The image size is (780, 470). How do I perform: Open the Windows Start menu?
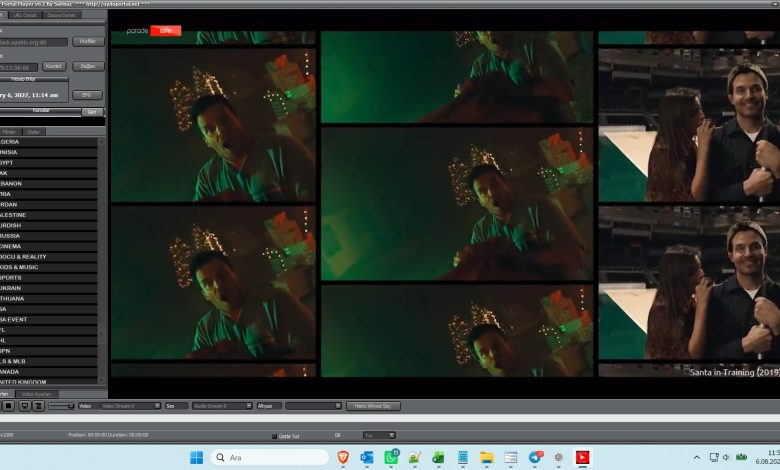(196, 457)
